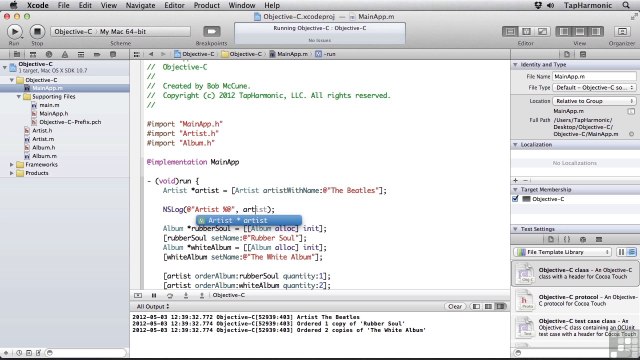640x360 pixels.
Task: Collapse the Objective-C project root
Action: coord(4,67)
